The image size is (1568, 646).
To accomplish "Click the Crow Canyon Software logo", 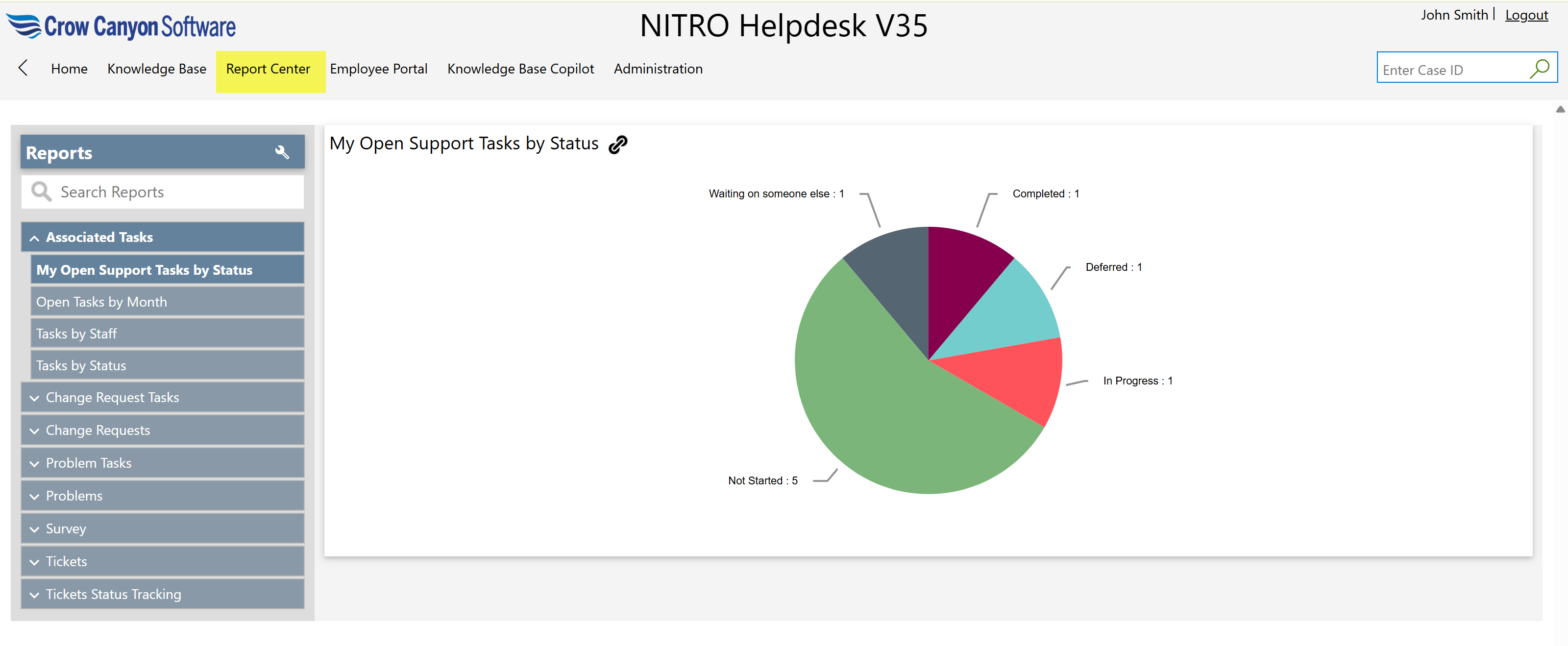I will click(121, 26).
